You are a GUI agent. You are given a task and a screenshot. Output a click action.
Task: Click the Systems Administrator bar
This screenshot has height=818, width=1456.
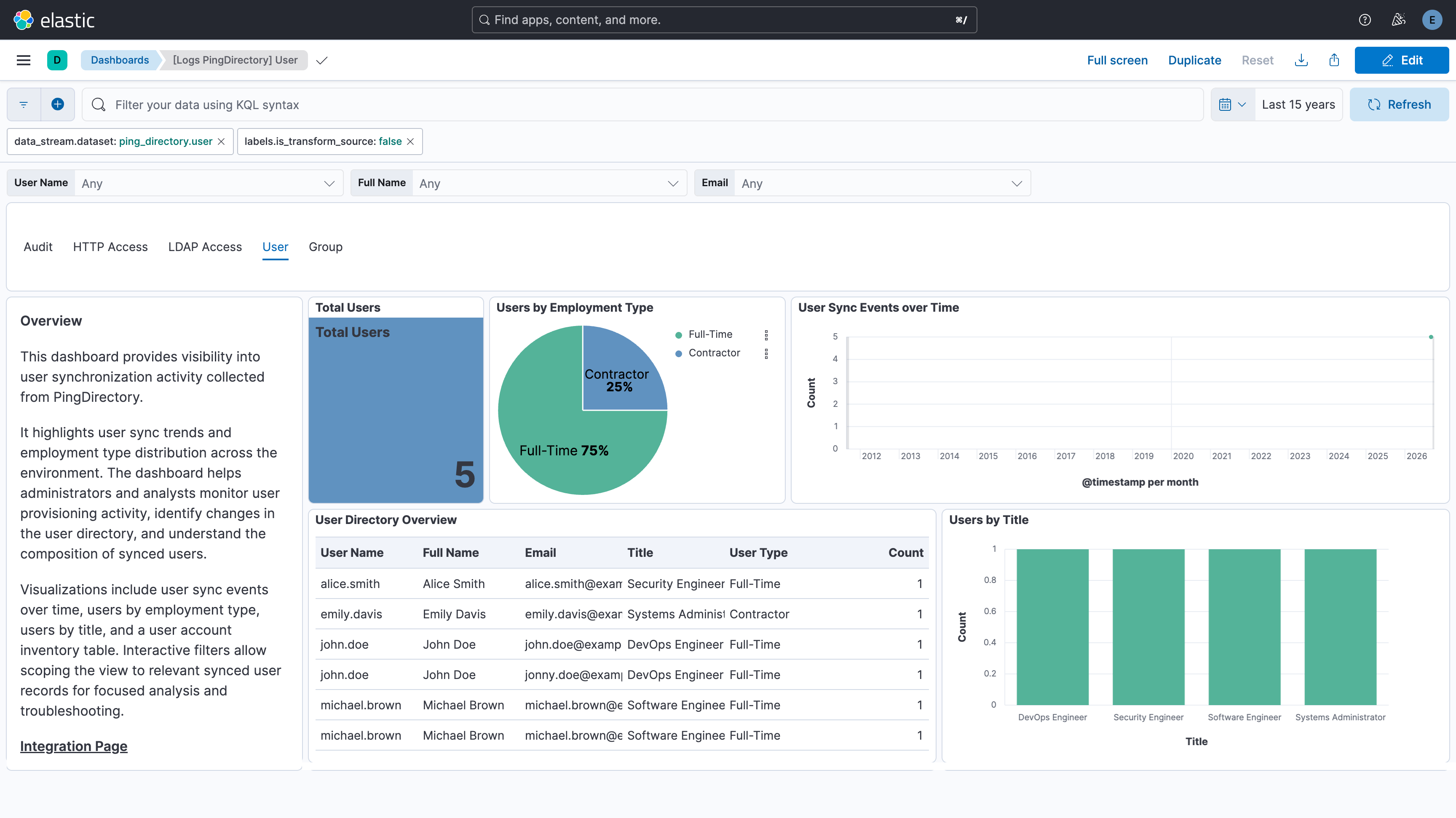[x=1340, y=626]
